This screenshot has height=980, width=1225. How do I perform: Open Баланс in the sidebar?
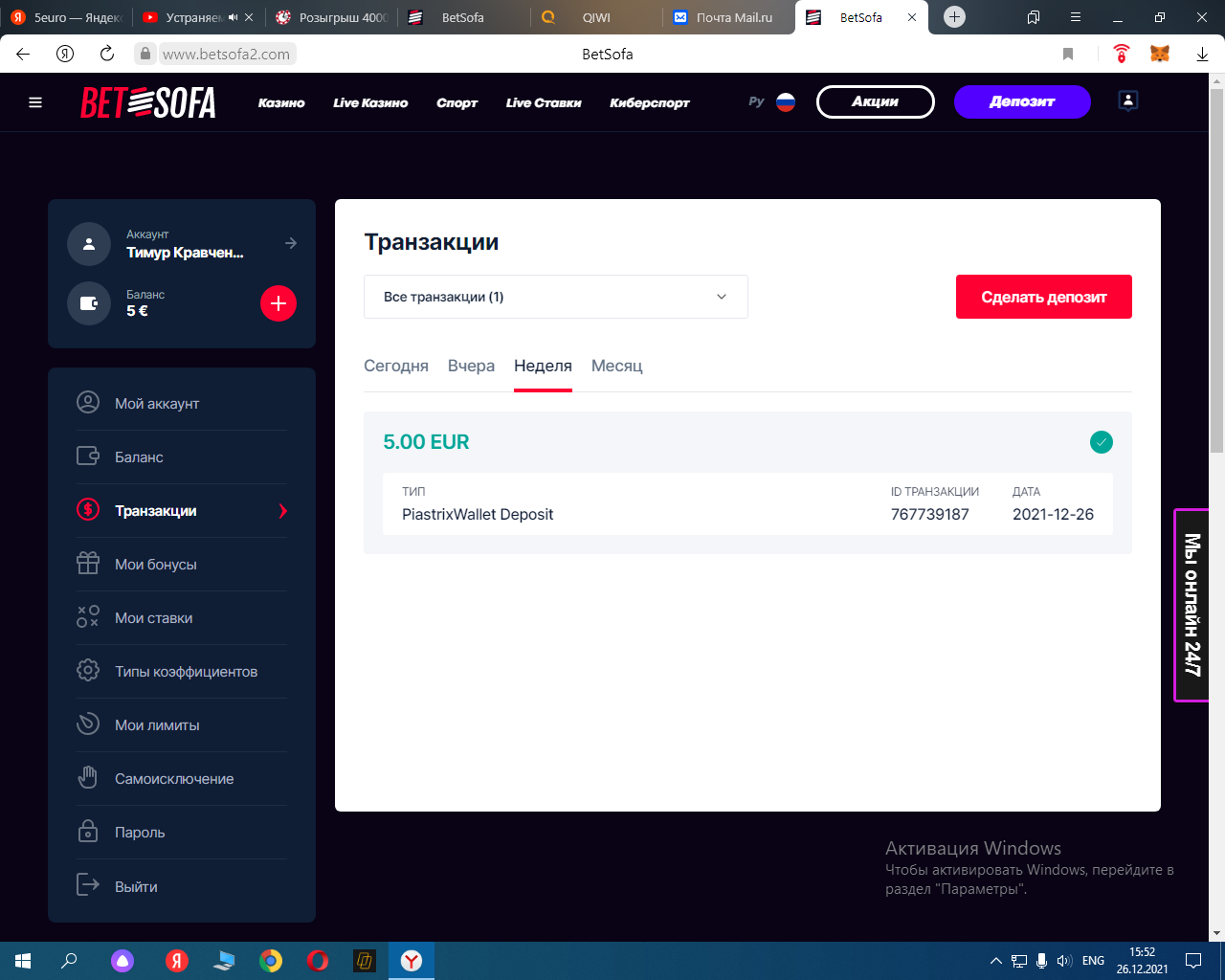182,457
